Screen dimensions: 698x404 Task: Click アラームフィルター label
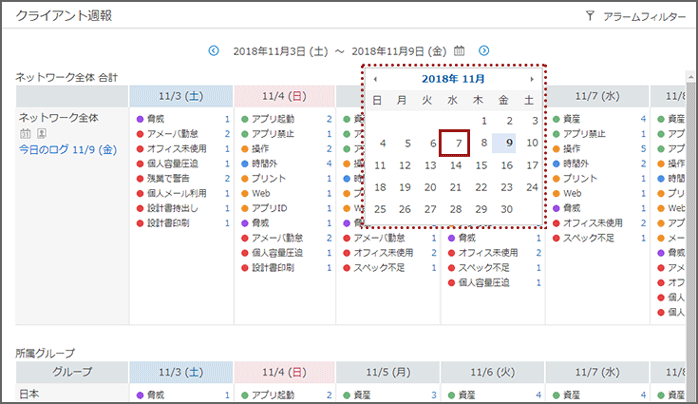[645, 16]
